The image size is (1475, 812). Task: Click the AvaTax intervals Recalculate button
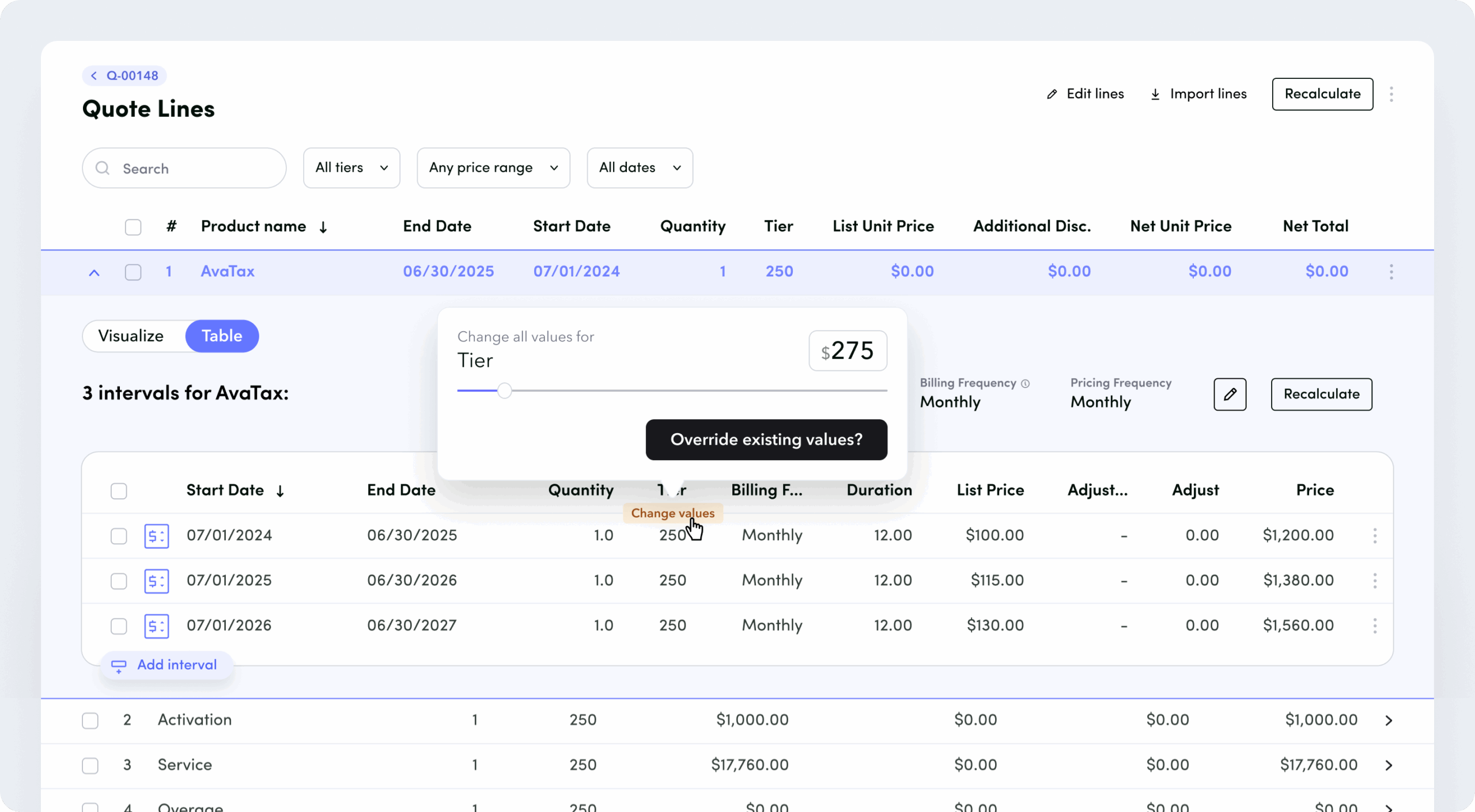[1322, 394]
